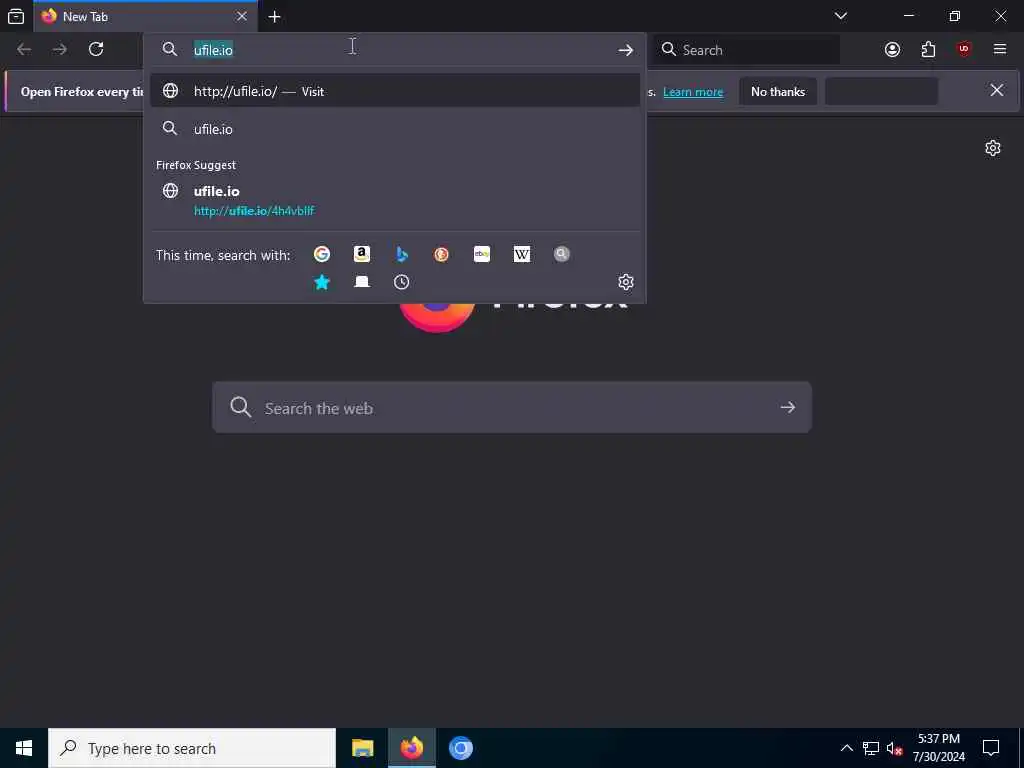Click the Go arrow in the address bar
This screenshot has width=1024, height=768.
click(625, 50)
